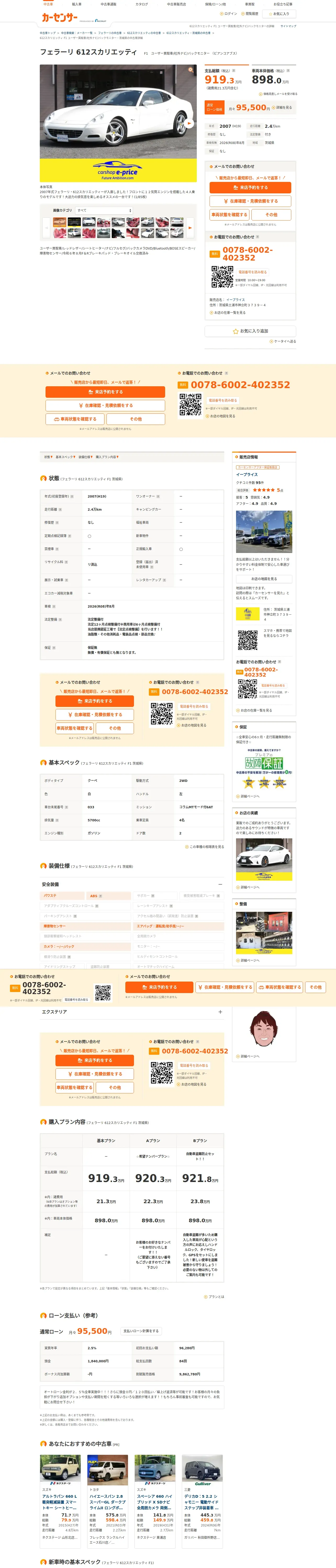Screen dimensions: 336x1568
Task: Click the お気に入り追加 star button
Action: tap(250, 331)
